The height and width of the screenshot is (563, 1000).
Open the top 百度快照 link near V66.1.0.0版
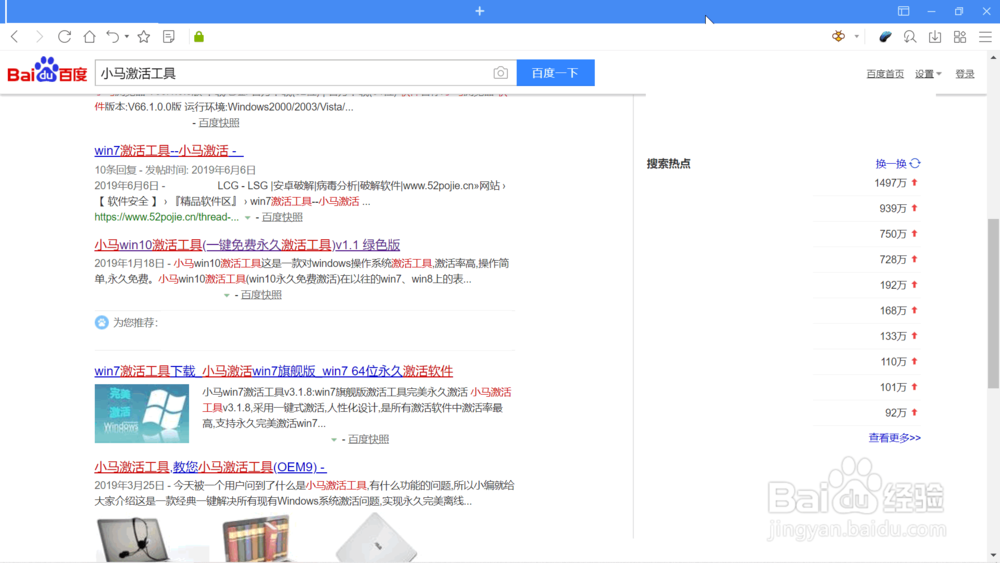pos(219,123)
